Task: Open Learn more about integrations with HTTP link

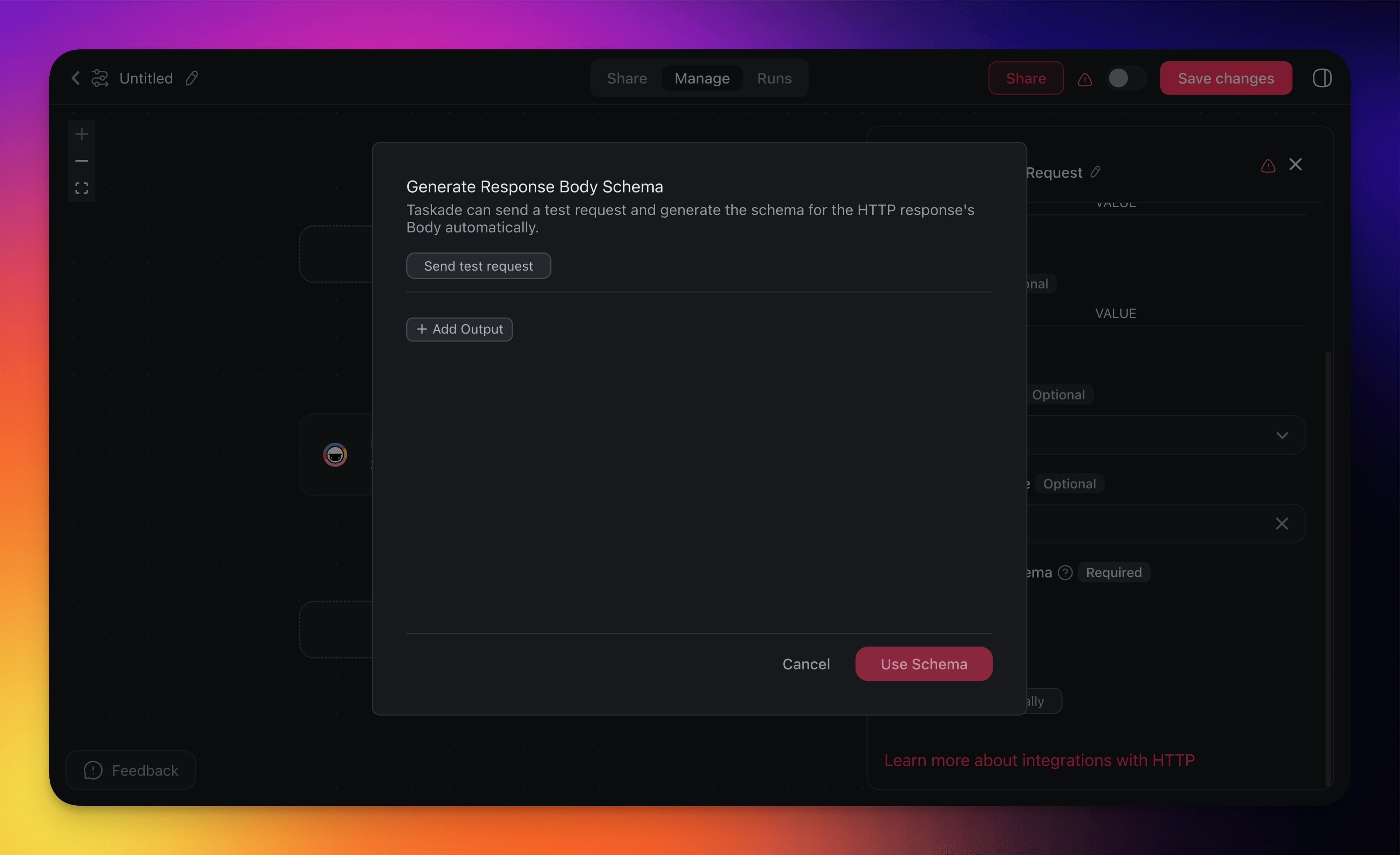Action: tap(1039, 760)
